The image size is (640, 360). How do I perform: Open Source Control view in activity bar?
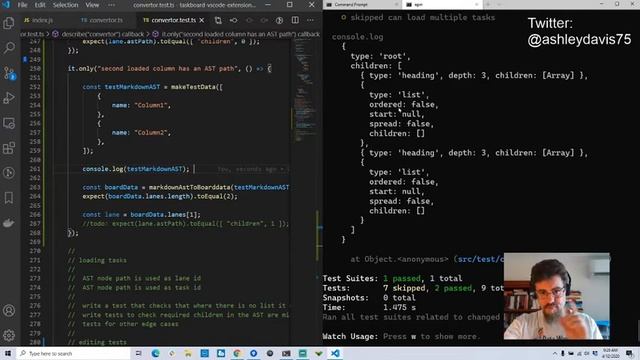point(9,73)
